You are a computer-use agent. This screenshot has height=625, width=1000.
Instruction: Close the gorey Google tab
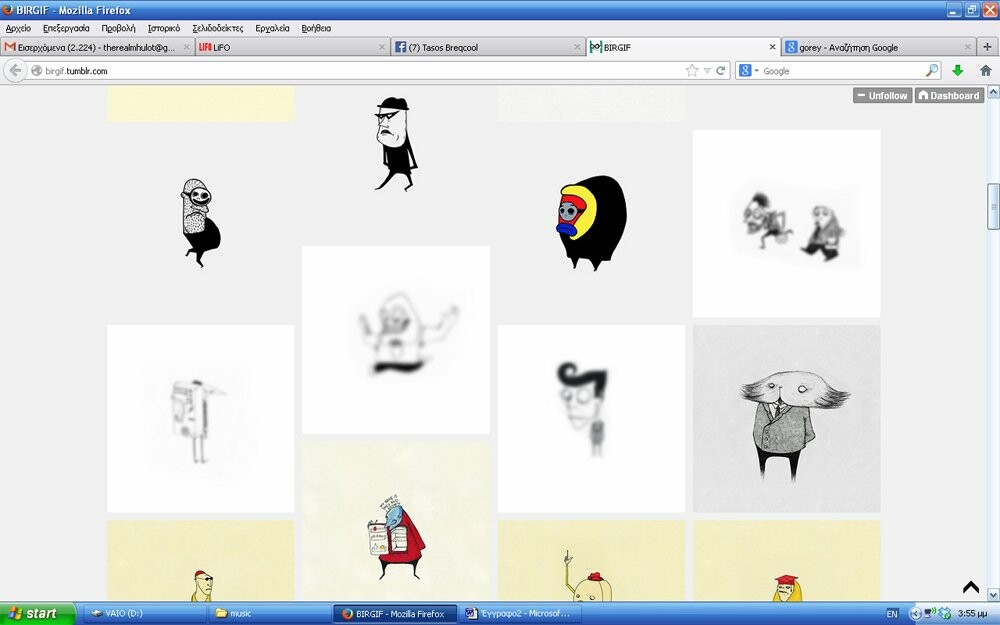(x=967, y=47)
